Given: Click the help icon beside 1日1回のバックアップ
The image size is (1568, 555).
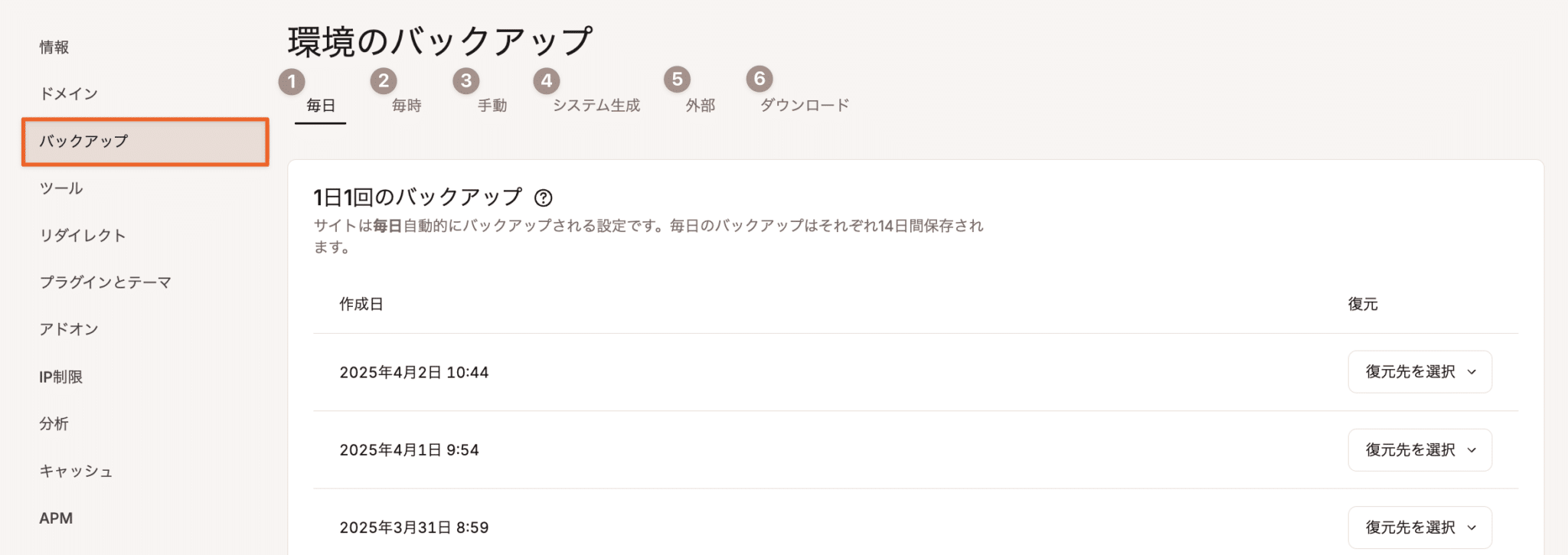Looking at the screenshot, I should click(543, 198).
